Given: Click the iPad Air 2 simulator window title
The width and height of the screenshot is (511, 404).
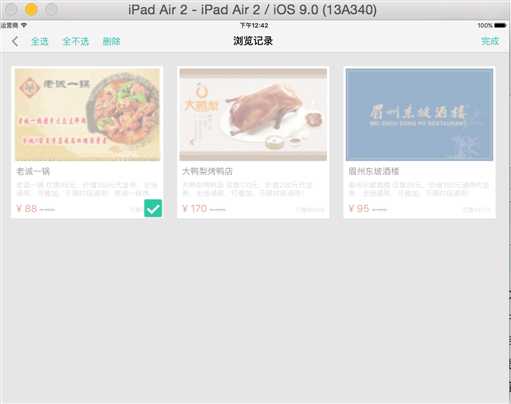Looking at the screenshot, I should coord(252,10).
